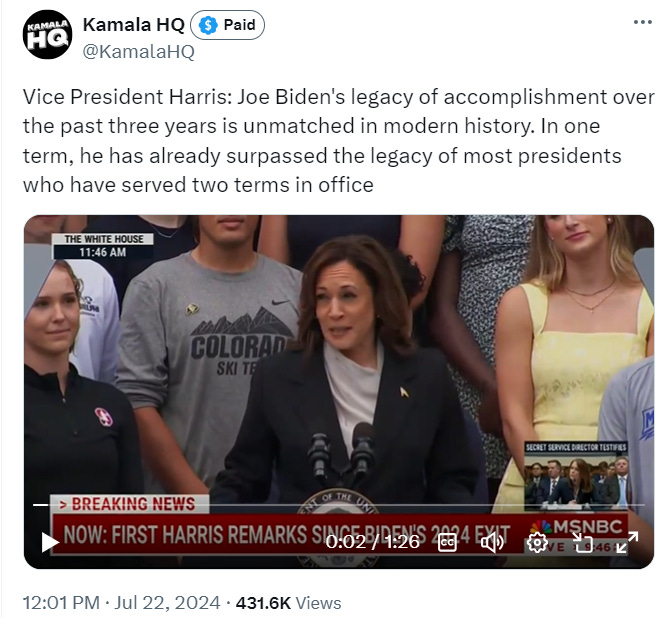Image resolution: width=657 pixels, height=618 pixels.
Task: Enable picture-in-picture mode icon
Action: click(582, 543)
